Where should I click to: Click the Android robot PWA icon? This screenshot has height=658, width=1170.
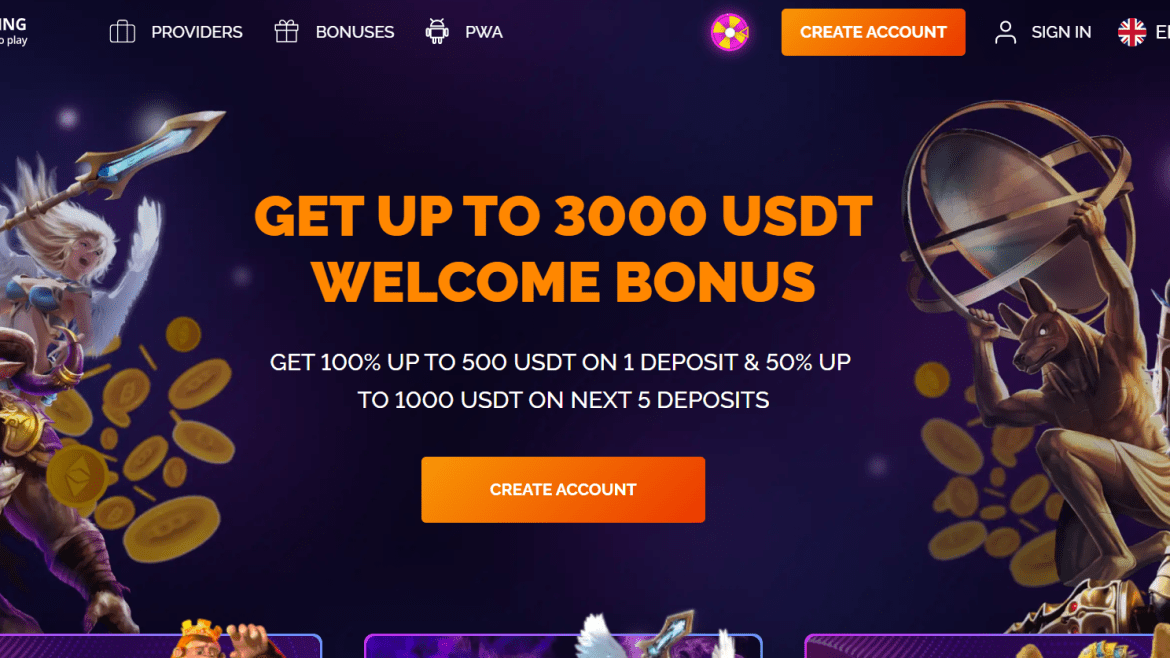(x=437, y=31)
